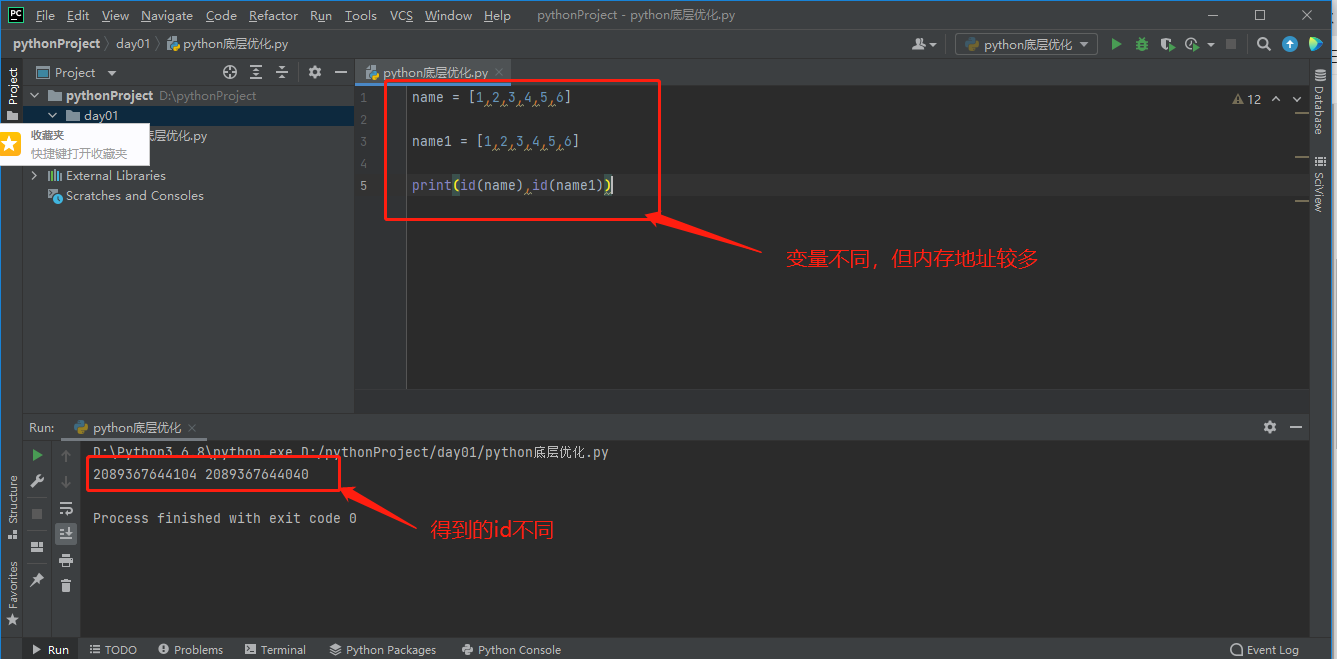The height and width of the screenshot is (659, 1337).
Task: Hide the Project tool window
Action: coord(341,72)
